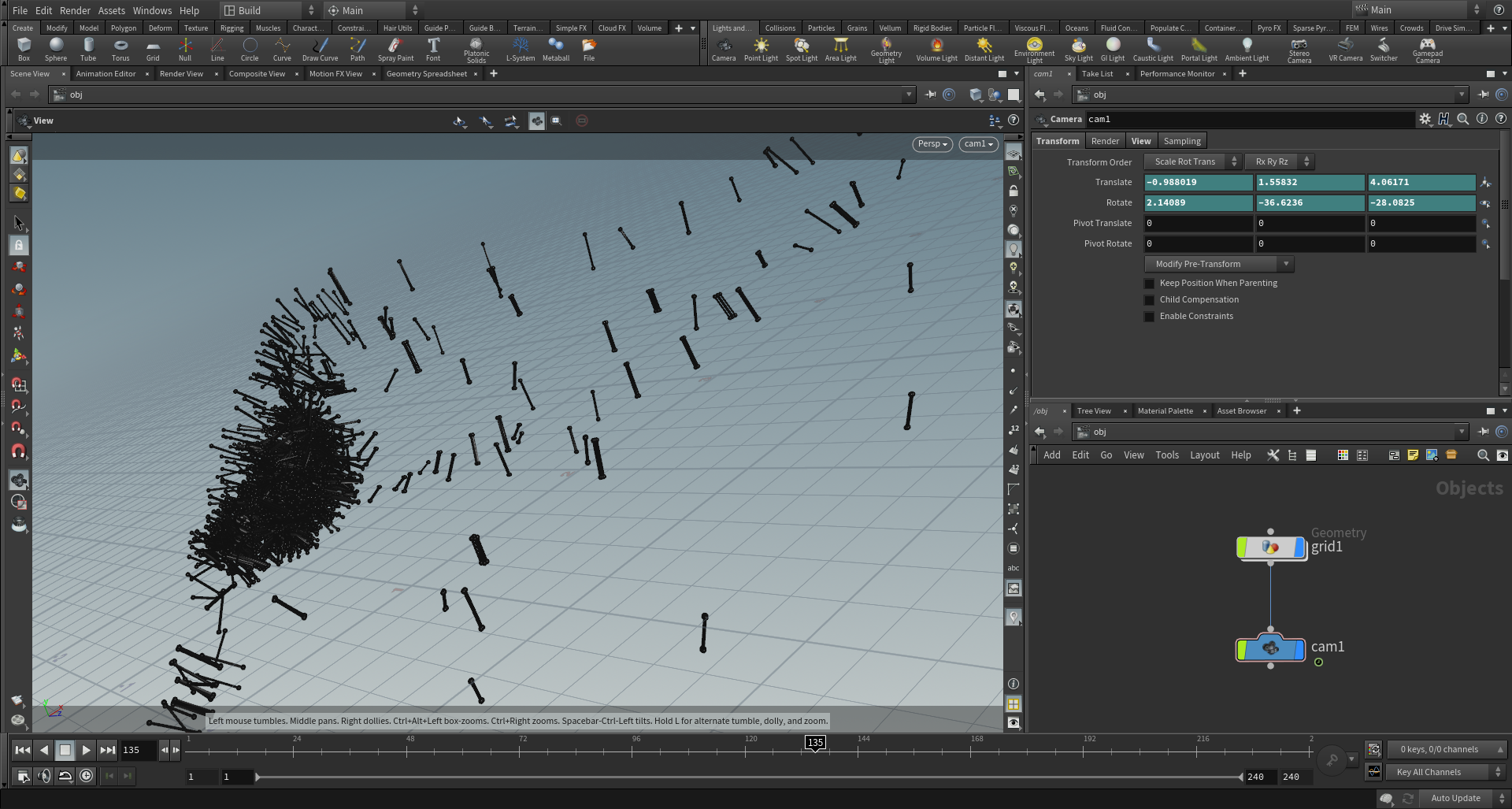The image size is (1512, 809).
Task: Click the Rotate Y value field
Action: click(x=1310, y=202)
